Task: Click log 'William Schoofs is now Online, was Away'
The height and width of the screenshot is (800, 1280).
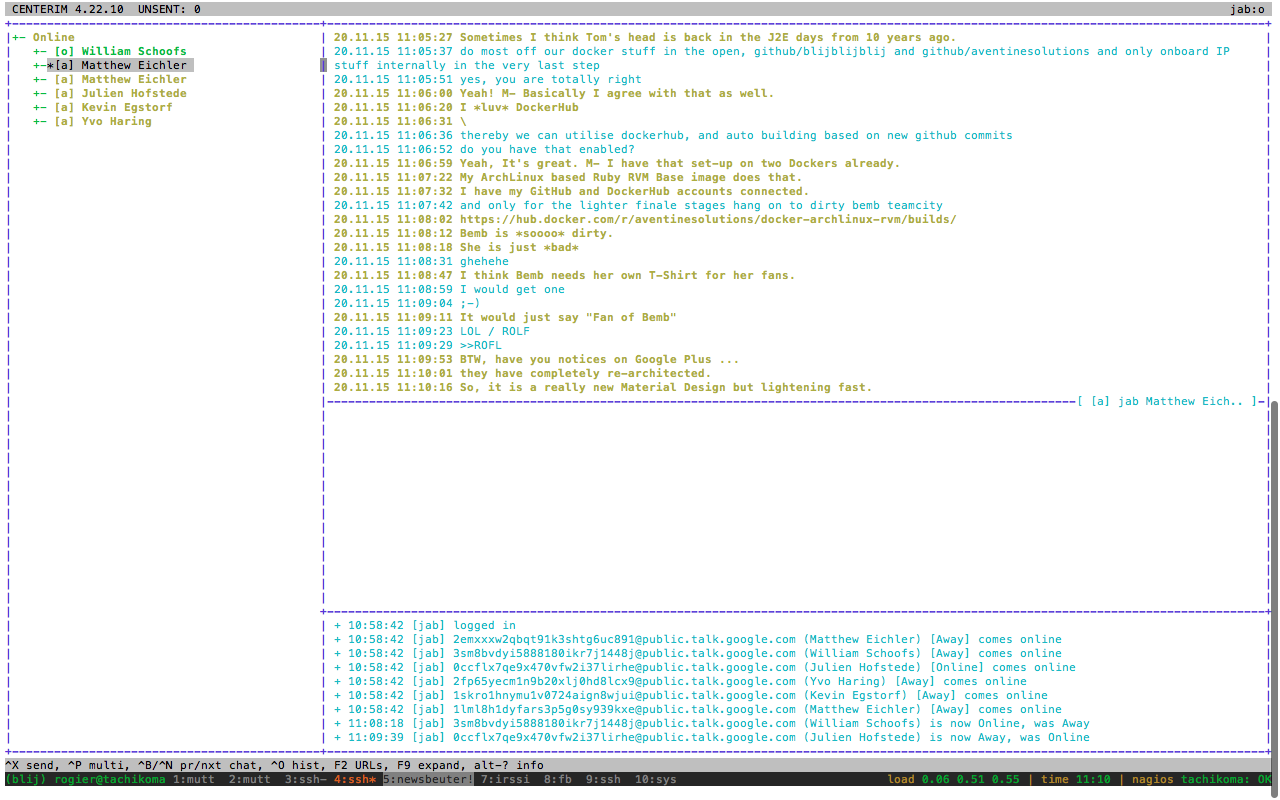Action: coord(712,723)
